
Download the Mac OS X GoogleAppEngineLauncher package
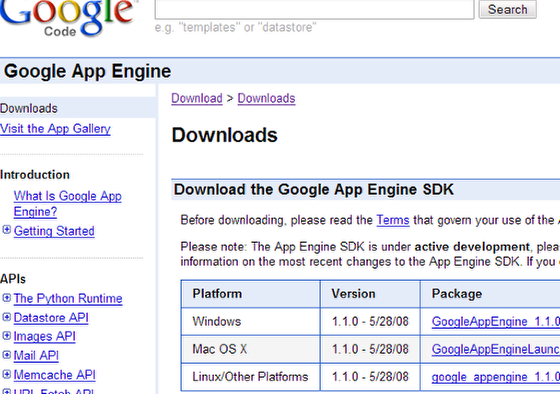[496, 349]
